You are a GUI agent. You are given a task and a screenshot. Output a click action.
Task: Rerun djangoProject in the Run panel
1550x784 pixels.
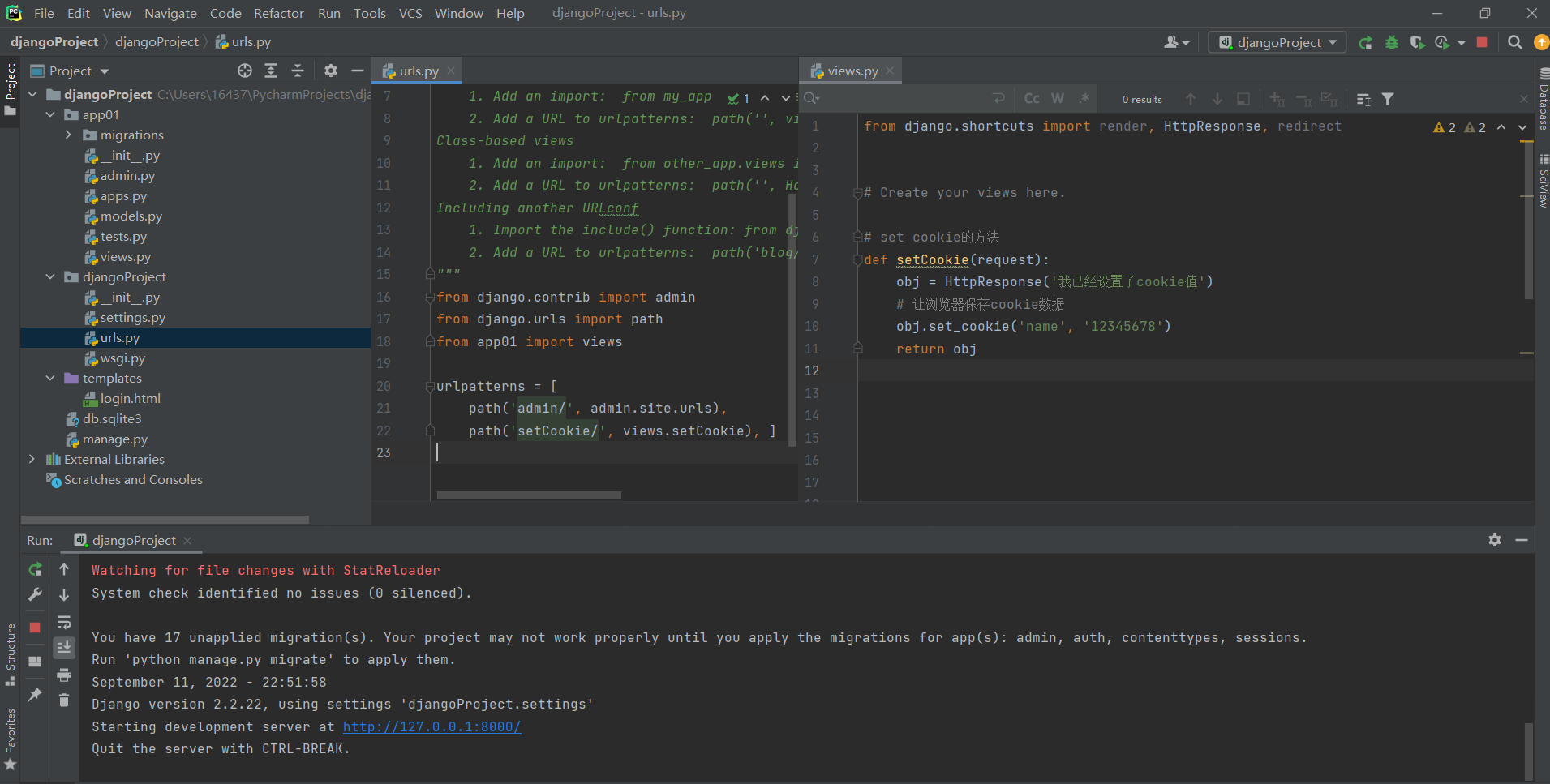click(35, 569)
